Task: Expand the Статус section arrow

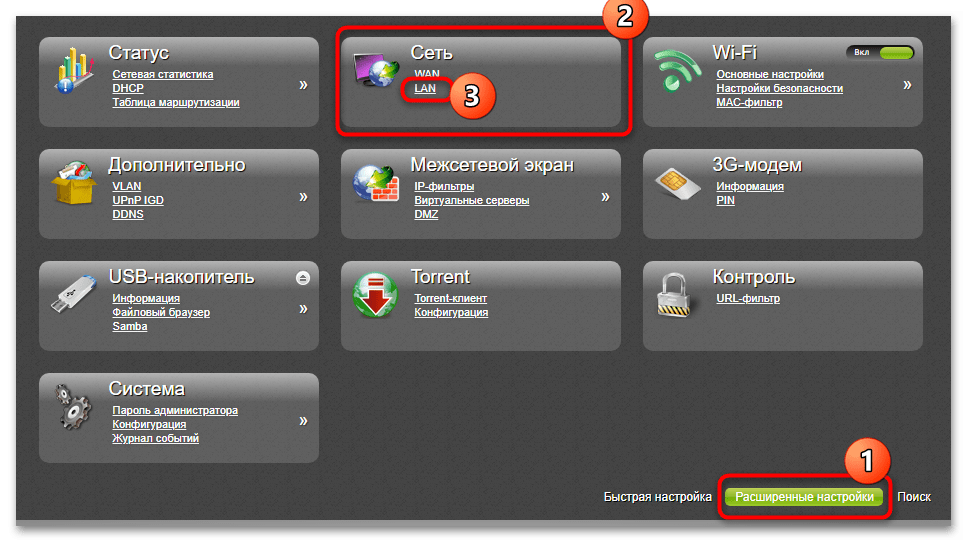Action: (x=303, y=85)
